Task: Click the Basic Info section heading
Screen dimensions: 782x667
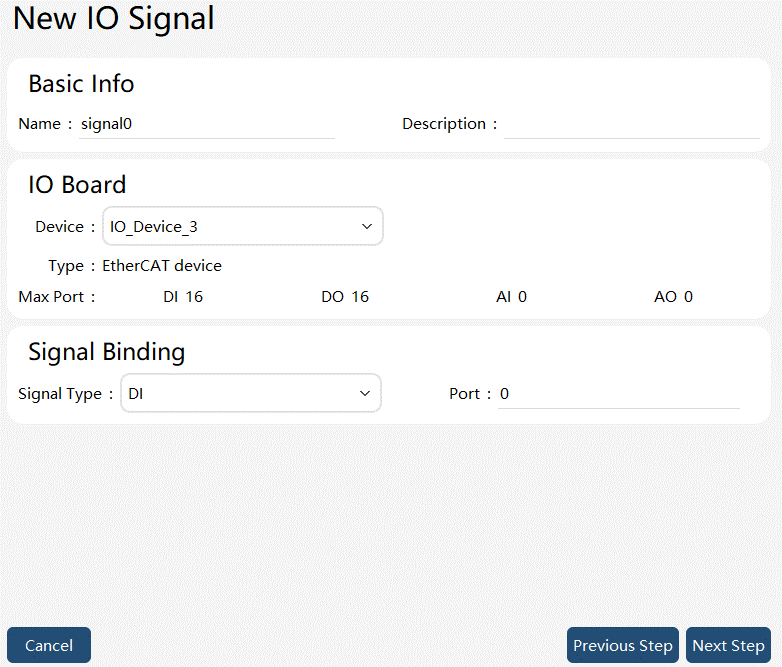Action: [81, 83]
